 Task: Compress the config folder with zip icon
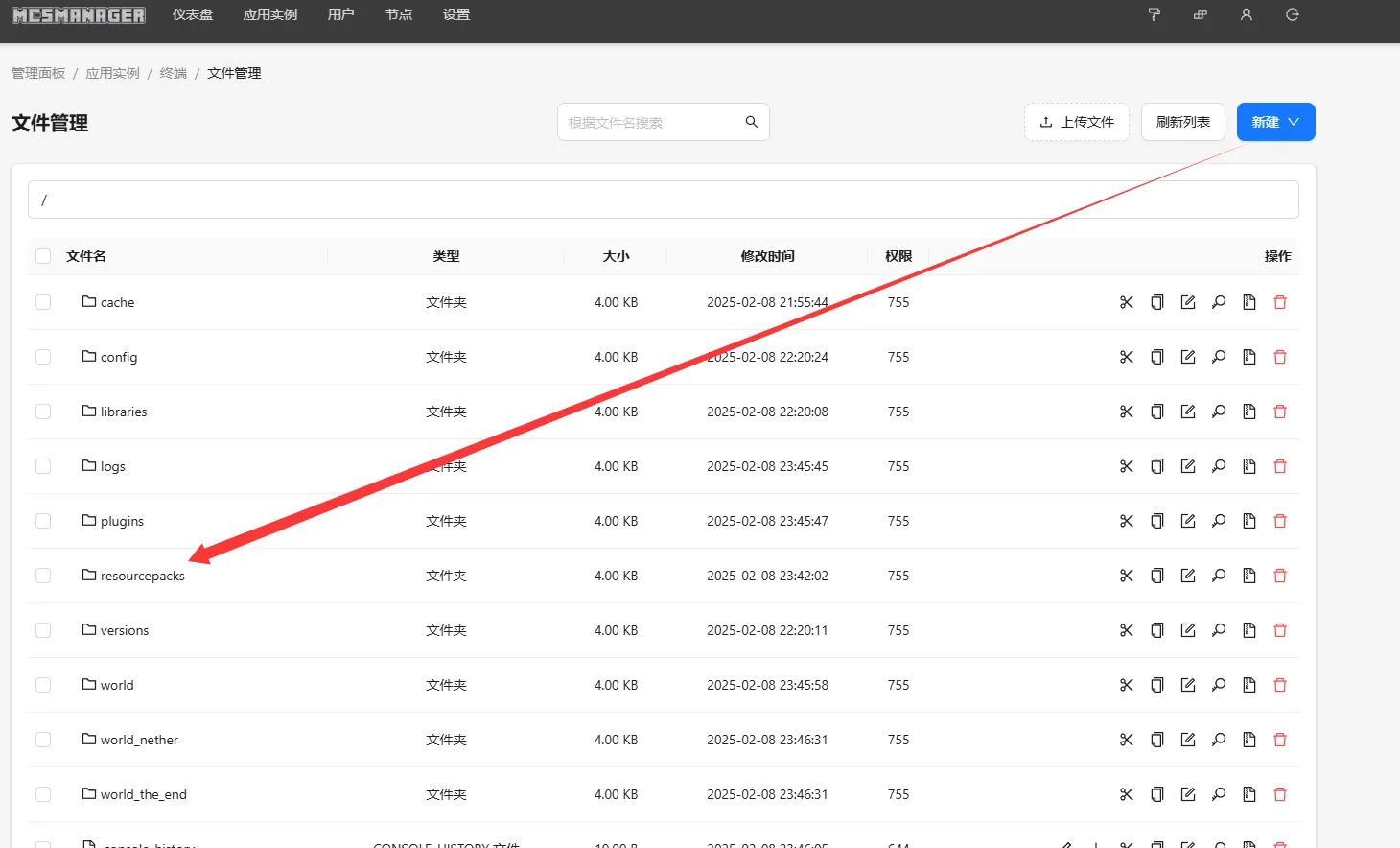tap(1249, 357)
